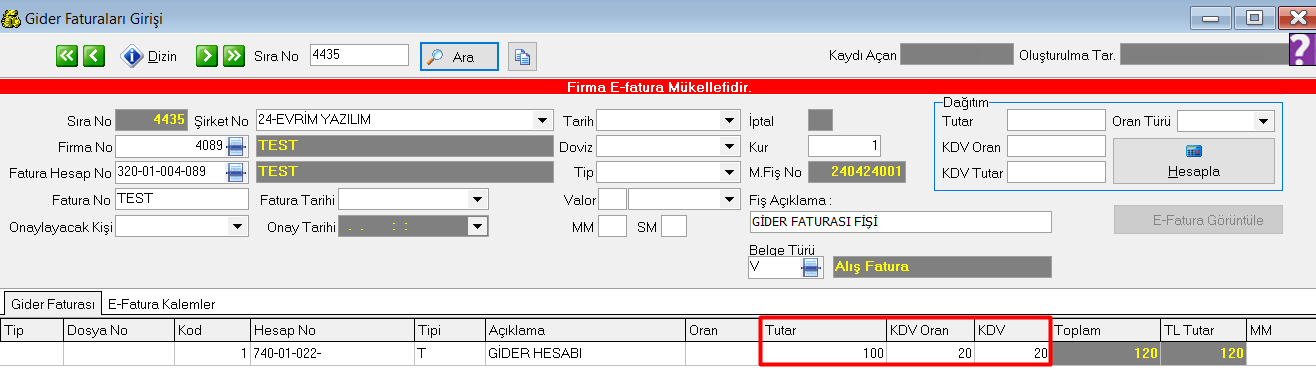
Task: Open Fatura Hesap No lookup button
Action: point(237,172)
